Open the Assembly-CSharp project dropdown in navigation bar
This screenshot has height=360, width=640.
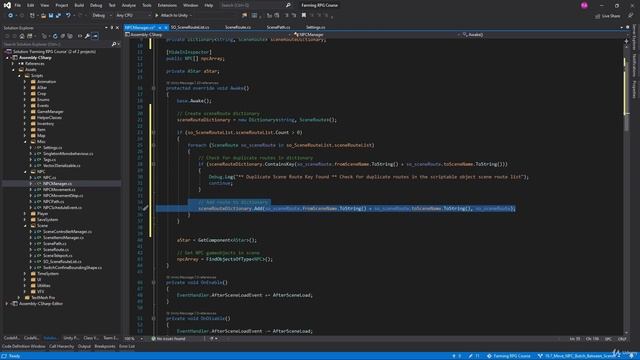click(208, 35)
